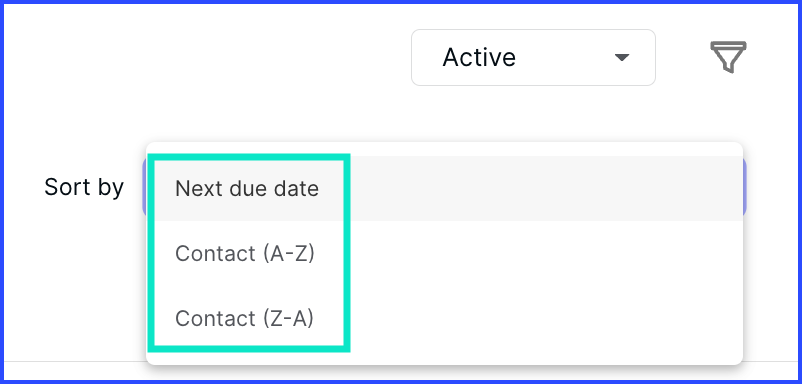Toggle the filter panel via funnel icon

tap(728, 57)
